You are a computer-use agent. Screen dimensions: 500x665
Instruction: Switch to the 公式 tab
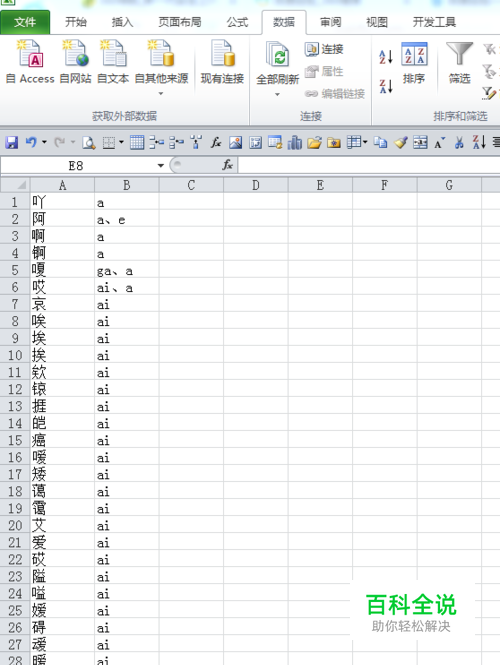237,22
